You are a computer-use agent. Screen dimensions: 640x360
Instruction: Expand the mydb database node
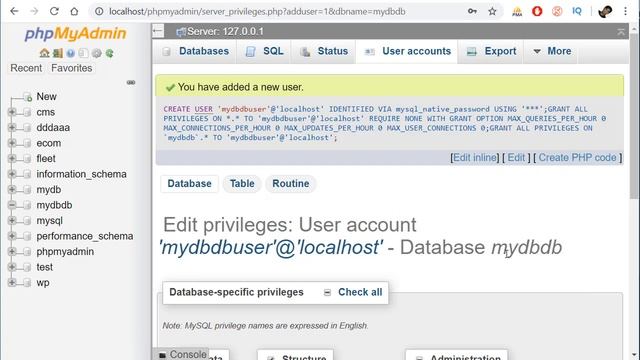pos(12,189)
